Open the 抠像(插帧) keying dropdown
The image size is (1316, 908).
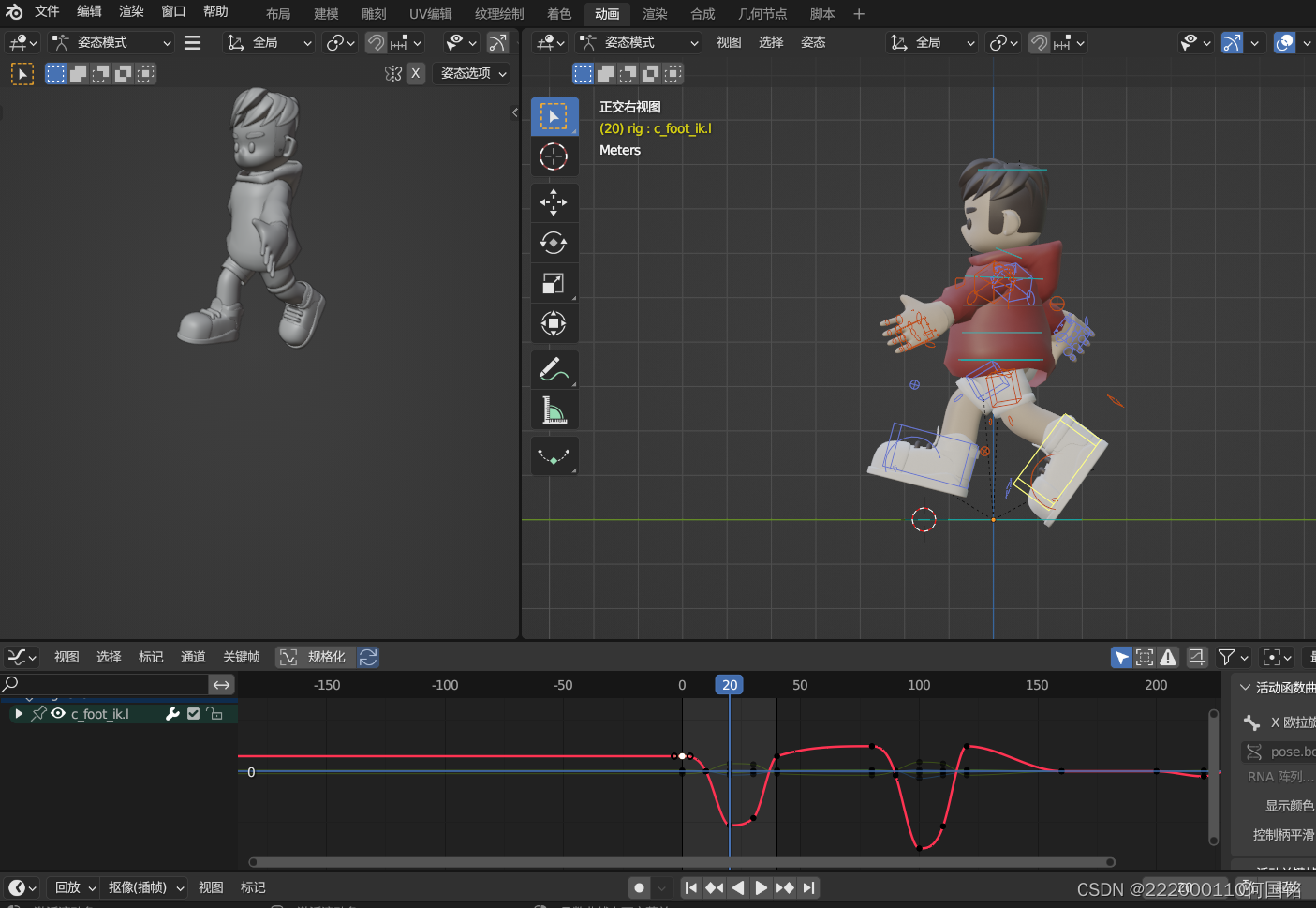click(145, 887)
